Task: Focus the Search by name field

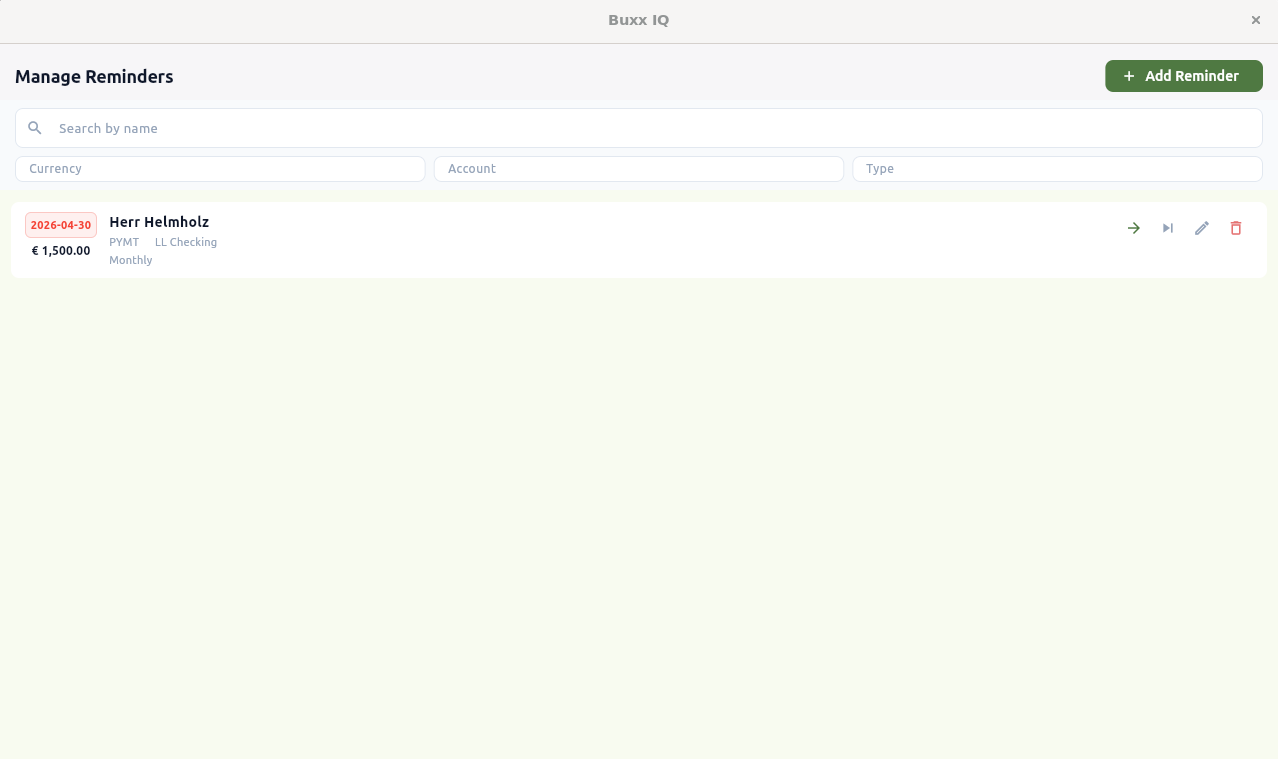Action: pyautogui.click(x=639, y=128)
